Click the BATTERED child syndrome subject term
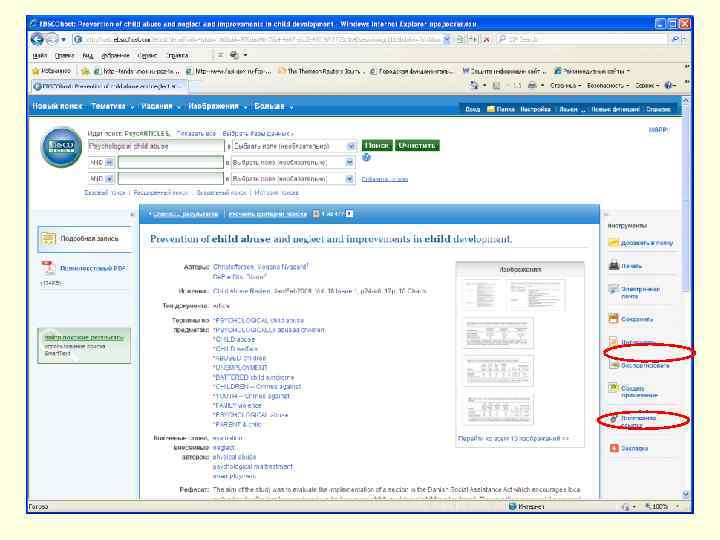Screen dimensions: 720x540 pos(253,377)
